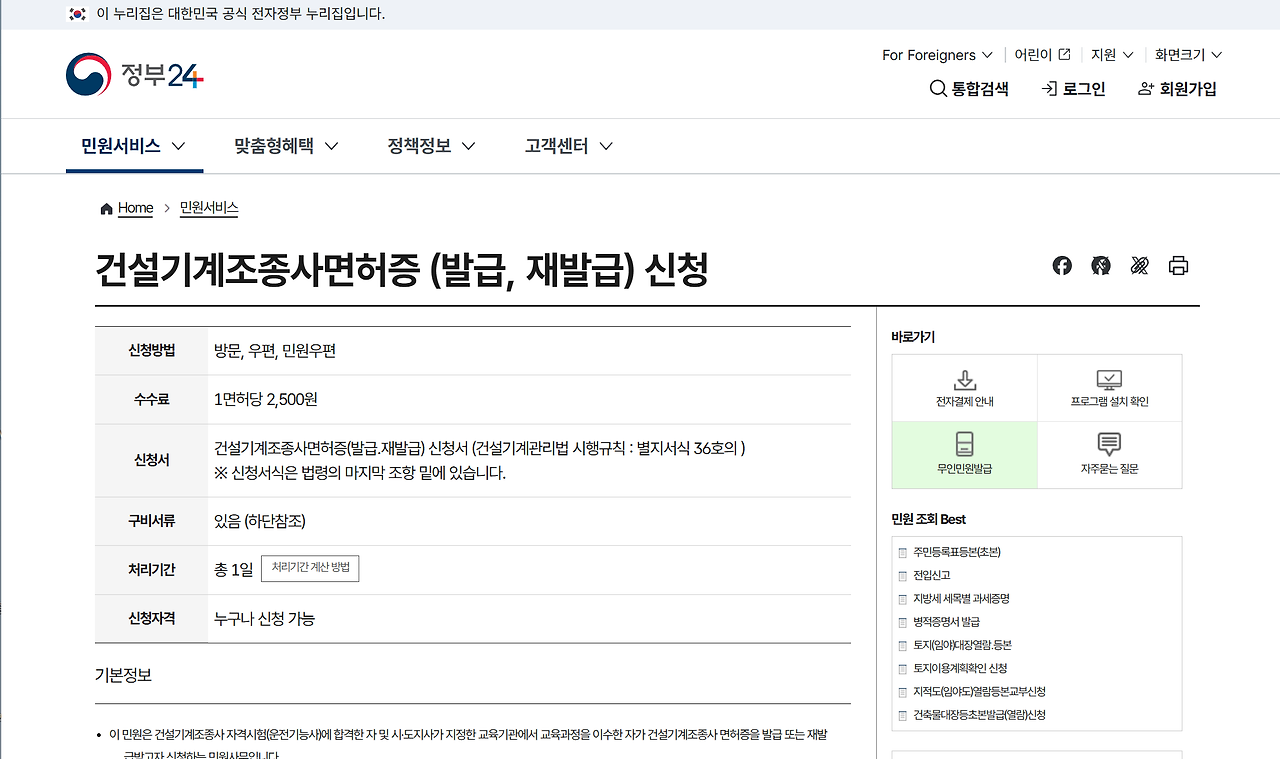Click the Home house icon in breadcrumb
Image resolution: width=1280 pixels, height=759 pixels.
(x=107, y=208)
